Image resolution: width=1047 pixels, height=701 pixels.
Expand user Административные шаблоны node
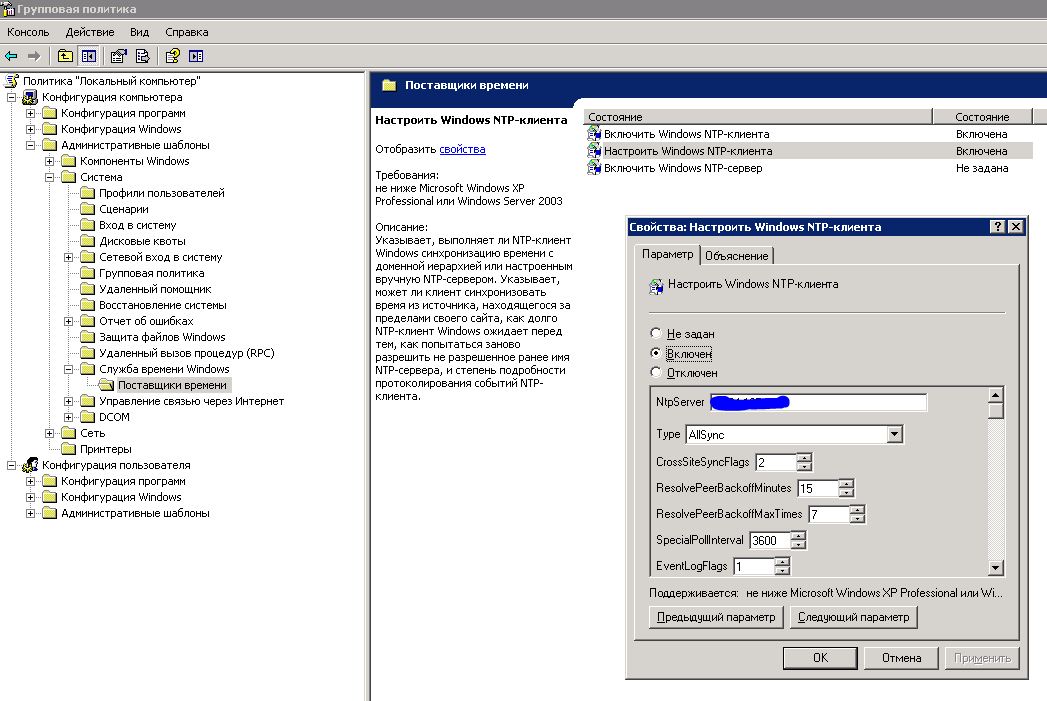[30, 513]
